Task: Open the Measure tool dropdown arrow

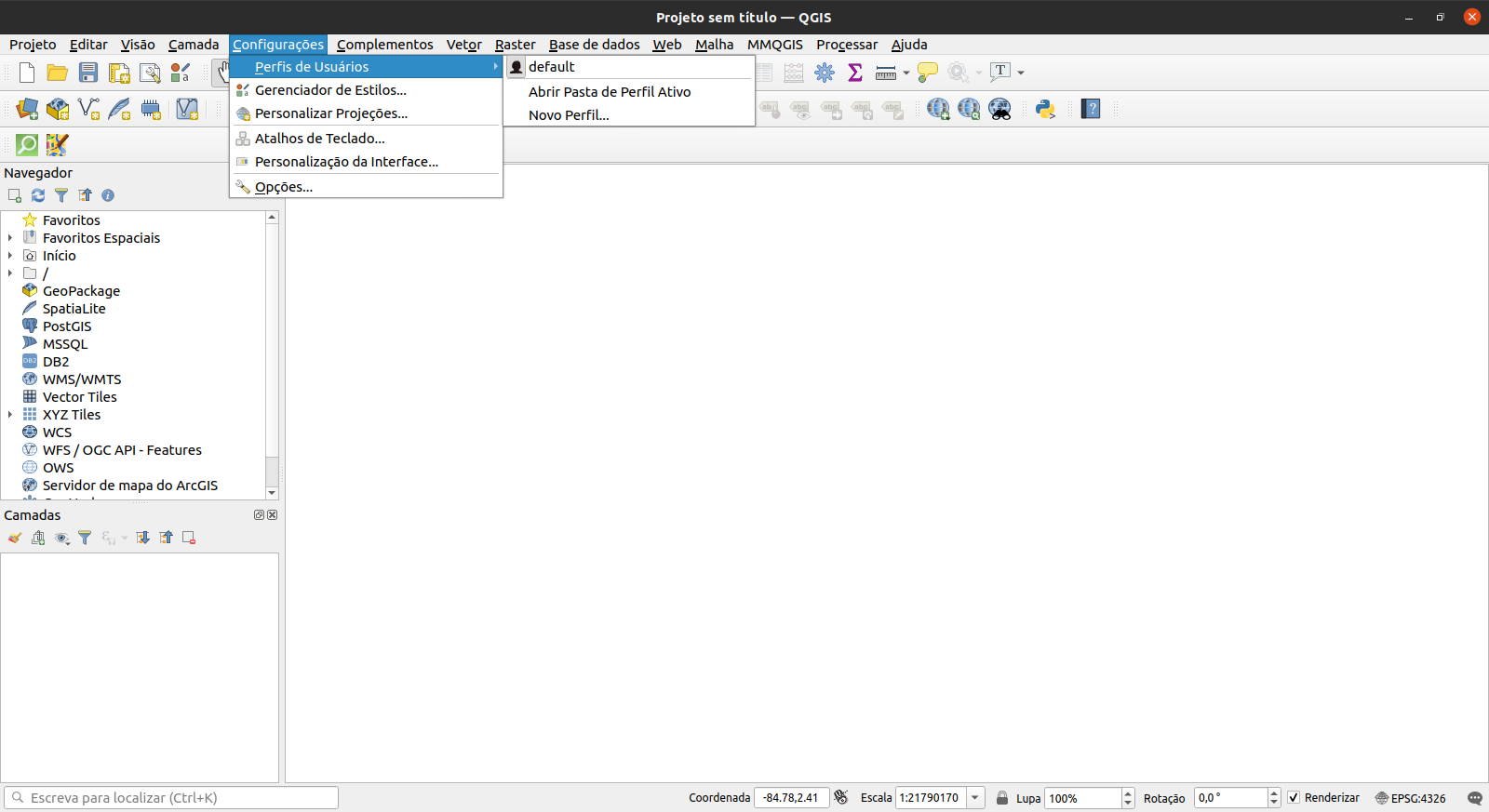Action: point(906,73)
